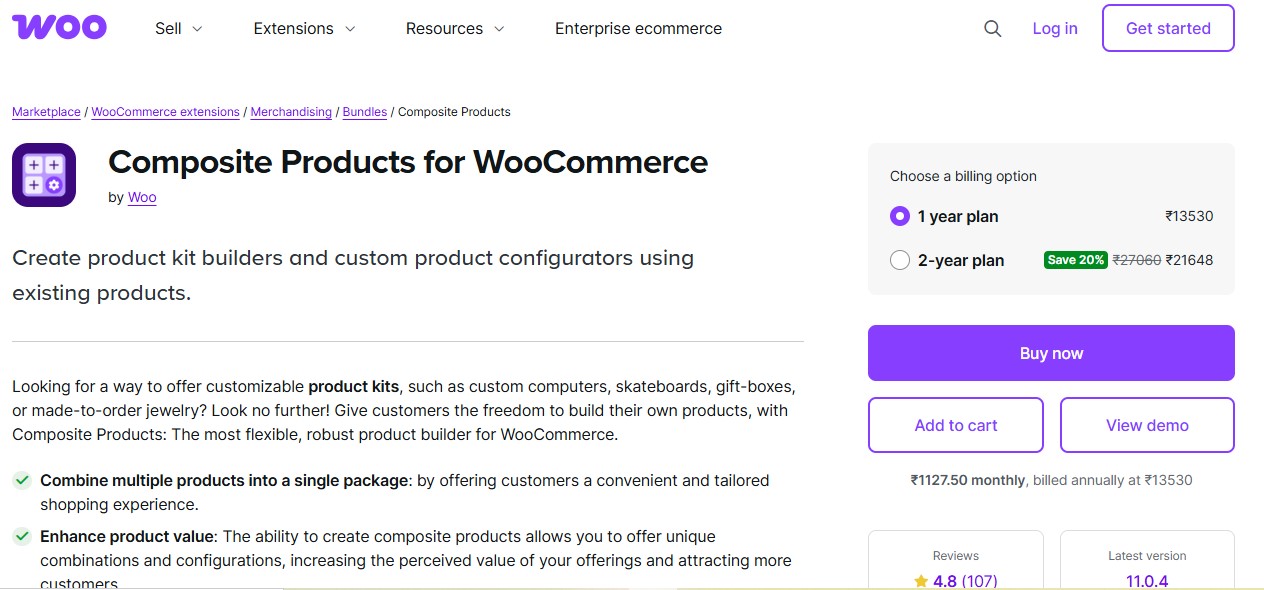
Task: Choose the 2-year plan billing option
Action: [x=900, y=260]
